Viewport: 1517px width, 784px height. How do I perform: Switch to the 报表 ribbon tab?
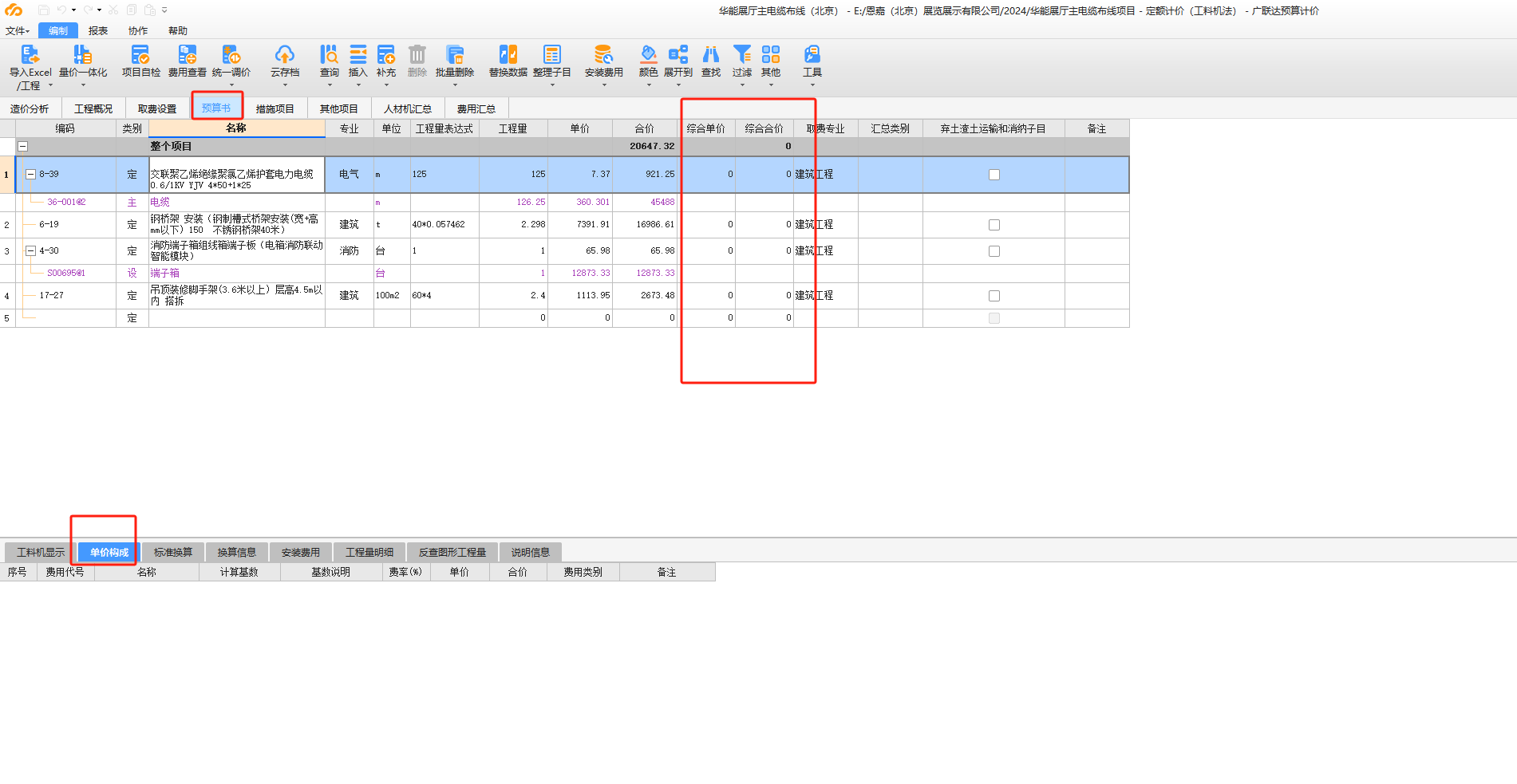tap(98, 31)
